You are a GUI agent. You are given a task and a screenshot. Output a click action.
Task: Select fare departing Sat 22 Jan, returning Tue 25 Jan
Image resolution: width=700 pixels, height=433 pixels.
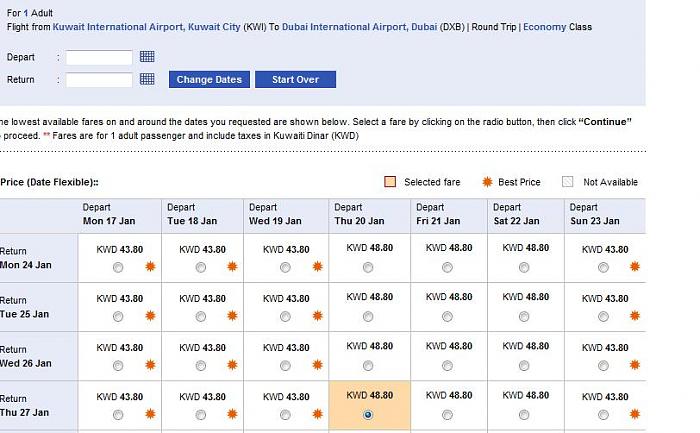[524, 316]
